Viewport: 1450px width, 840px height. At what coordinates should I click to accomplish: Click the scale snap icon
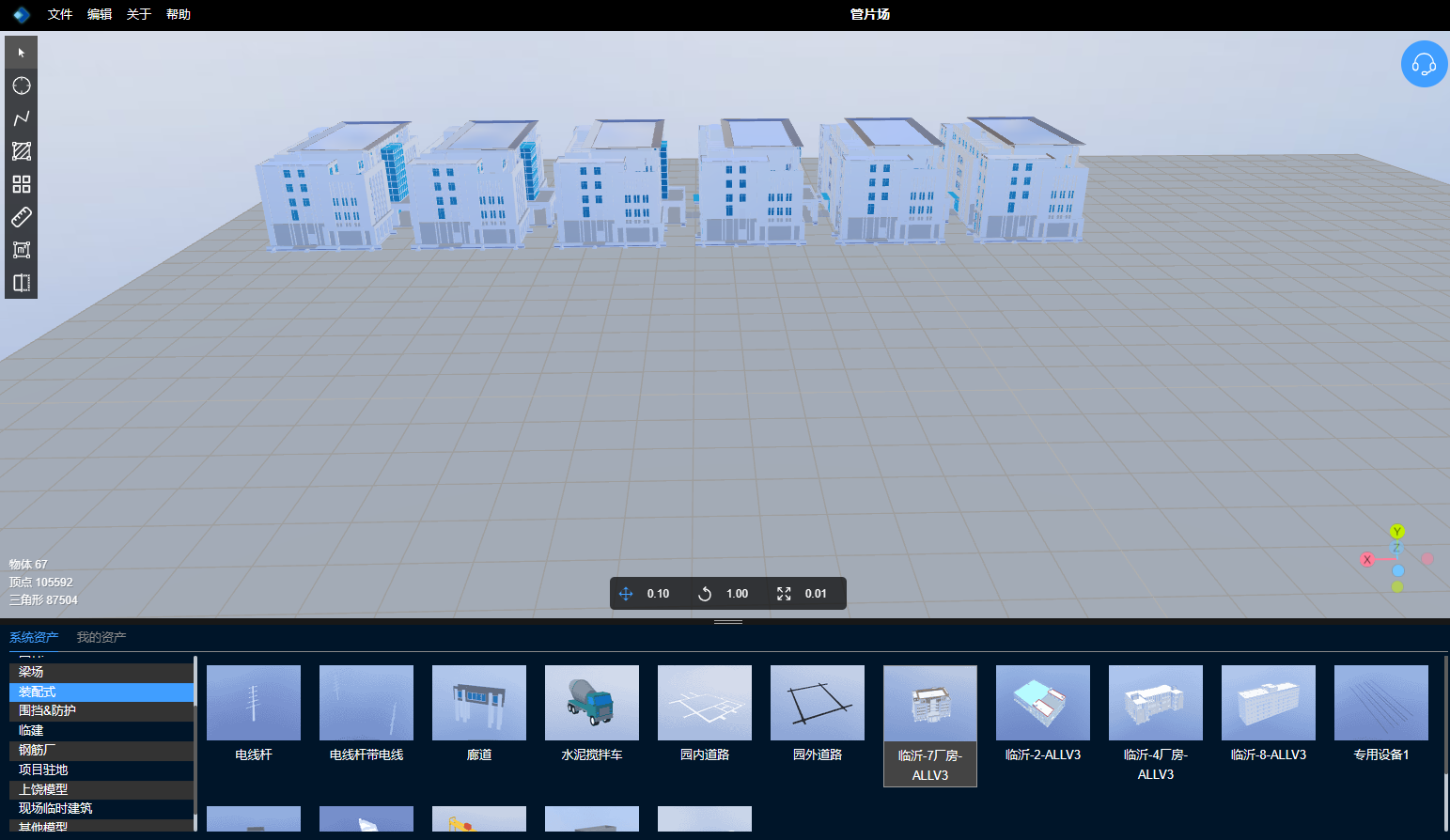784,594
